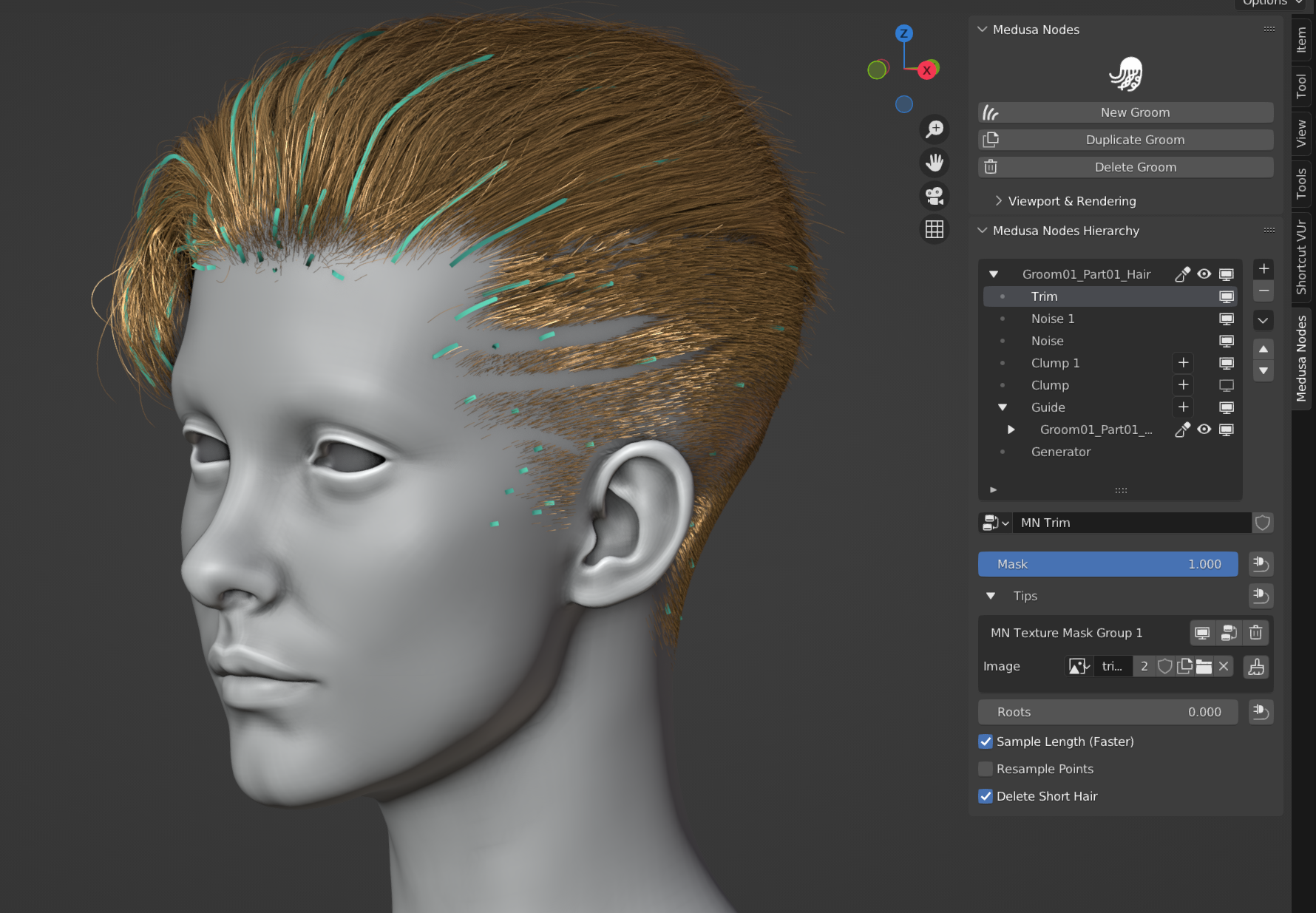
Task: Collapse the Tips section
Action: tap(991, 596)
